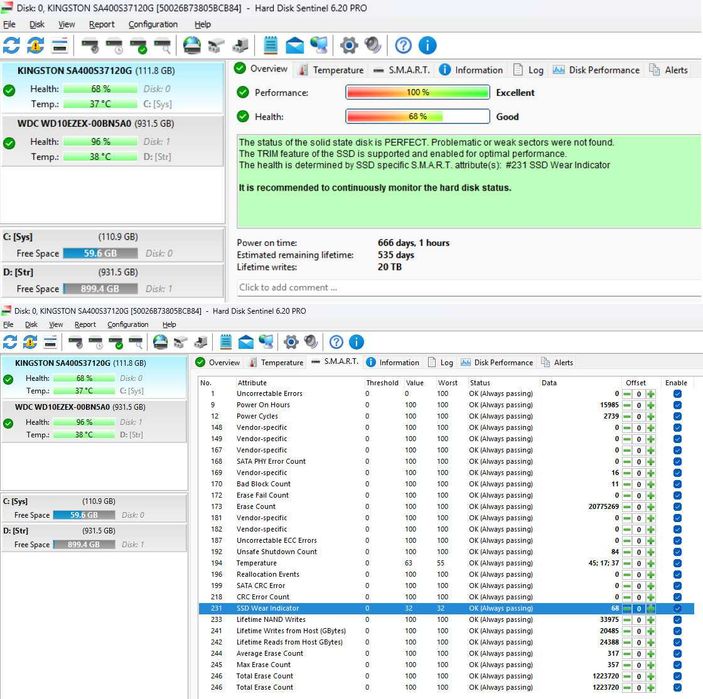Click disk-with-green-check icon in S.M.A.R.T. table window
The width and height of the screenshot is (703, 699).
116,342
